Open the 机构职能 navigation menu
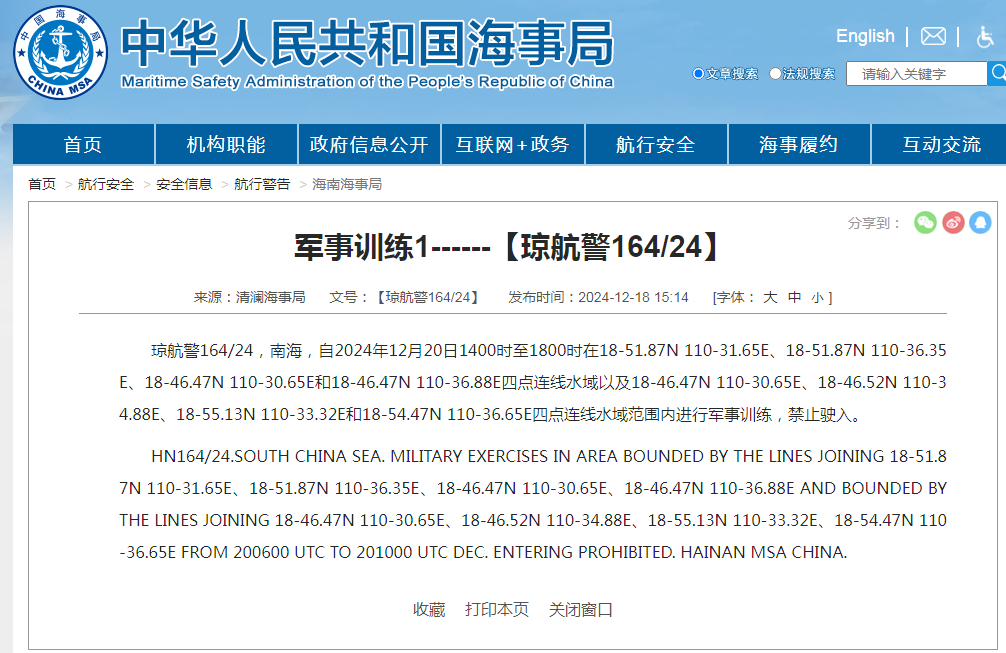Image resolution: width=1006 pixels, height=653 pixels. point(226,145)
